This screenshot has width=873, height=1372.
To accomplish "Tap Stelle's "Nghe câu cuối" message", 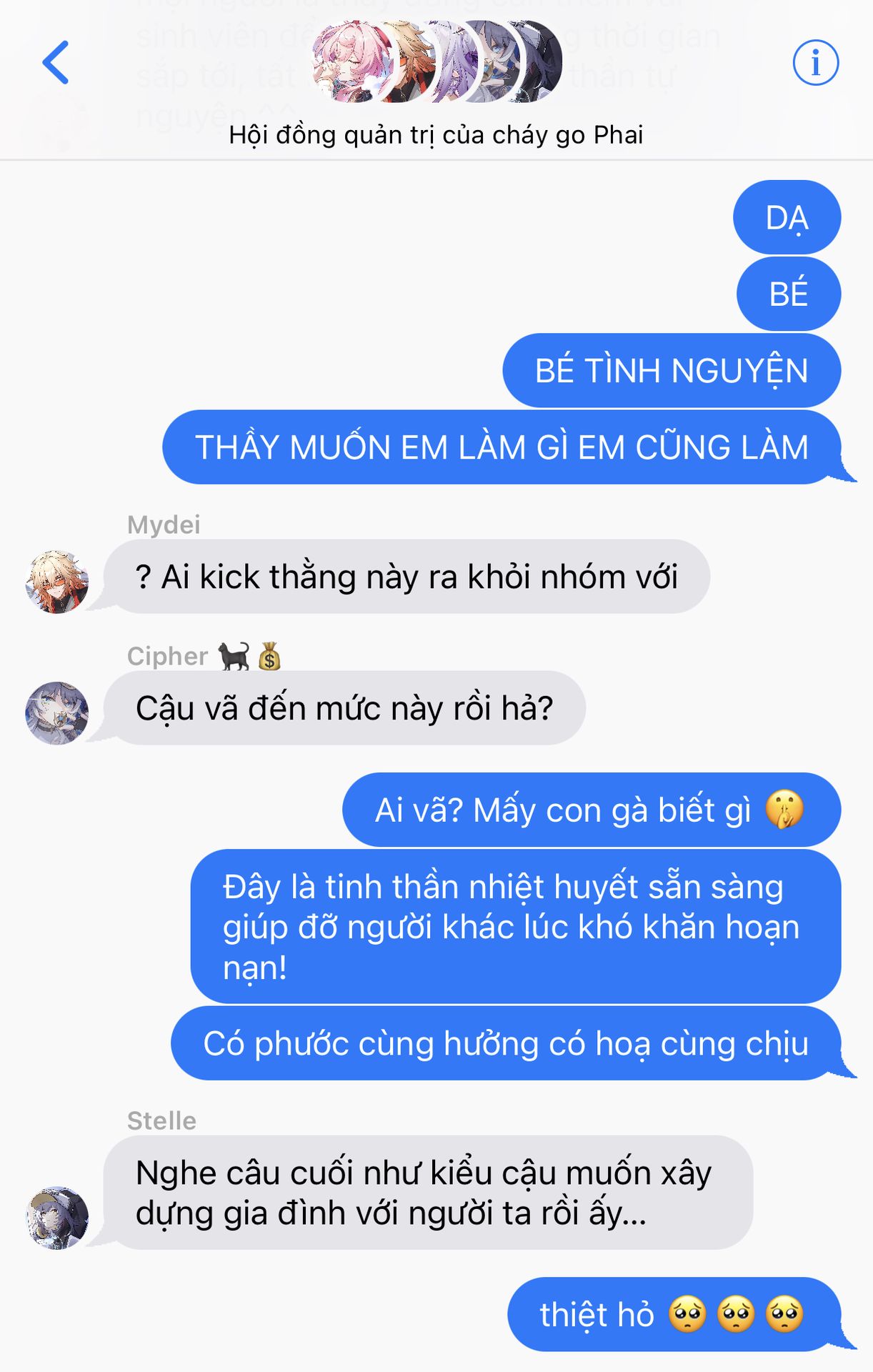I will [x=428, y=1193].
